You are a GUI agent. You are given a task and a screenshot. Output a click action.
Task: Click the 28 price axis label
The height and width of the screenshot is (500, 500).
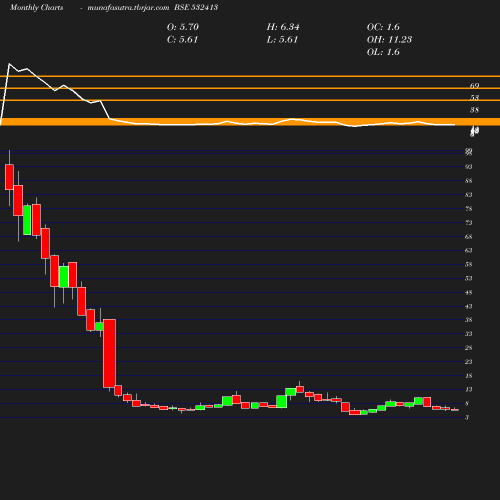[x=469, y=348]
